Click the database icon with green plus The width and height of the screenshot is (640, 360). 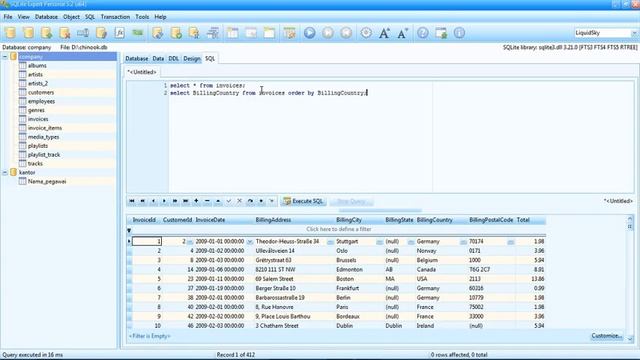click(x=46, y=33)
